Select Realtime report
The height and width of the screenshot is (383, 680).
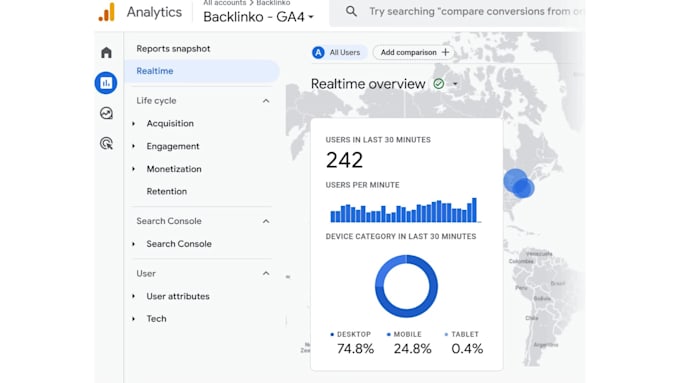tap(202, 71)
